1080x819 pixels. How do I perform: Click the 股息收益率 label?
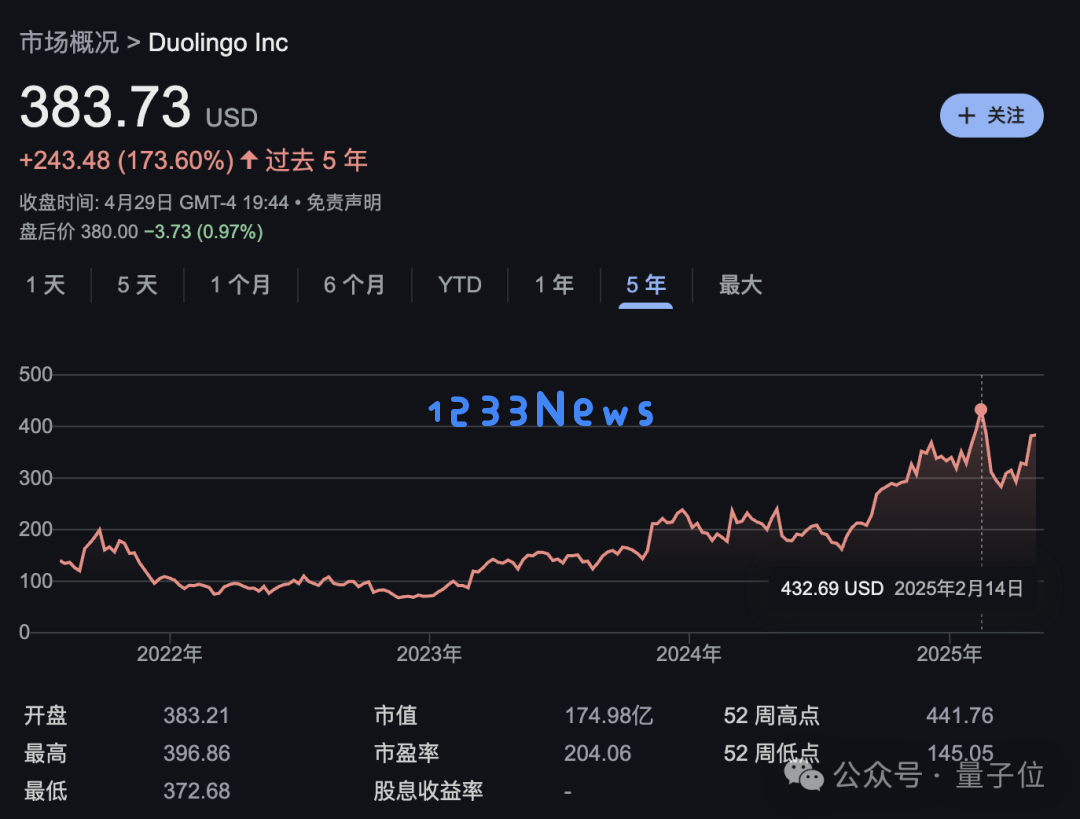(x=428, y=791)
